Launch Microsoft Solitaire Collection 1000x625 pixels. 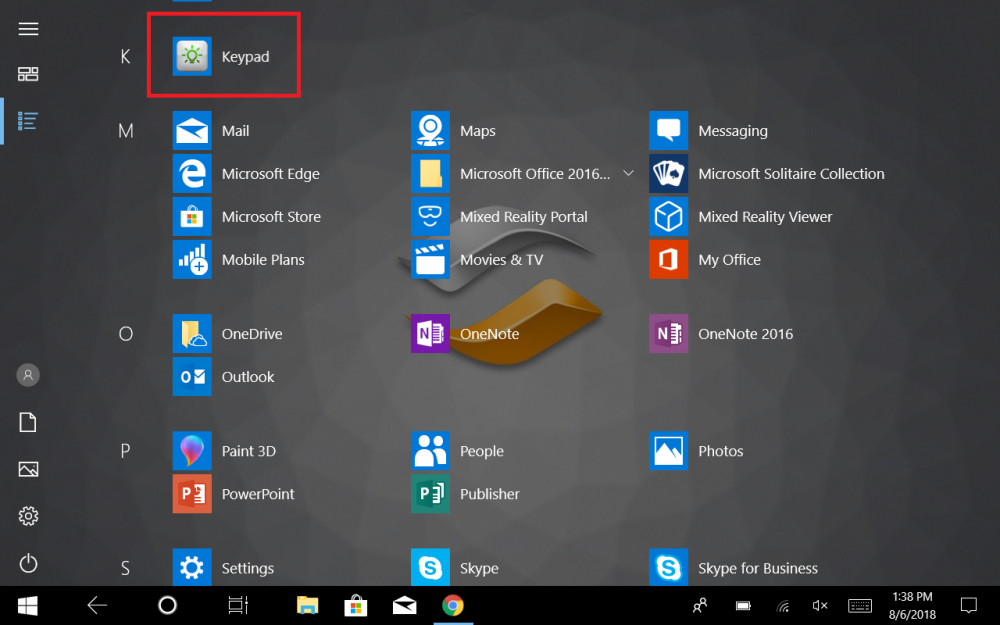click(x=766, y=174)
